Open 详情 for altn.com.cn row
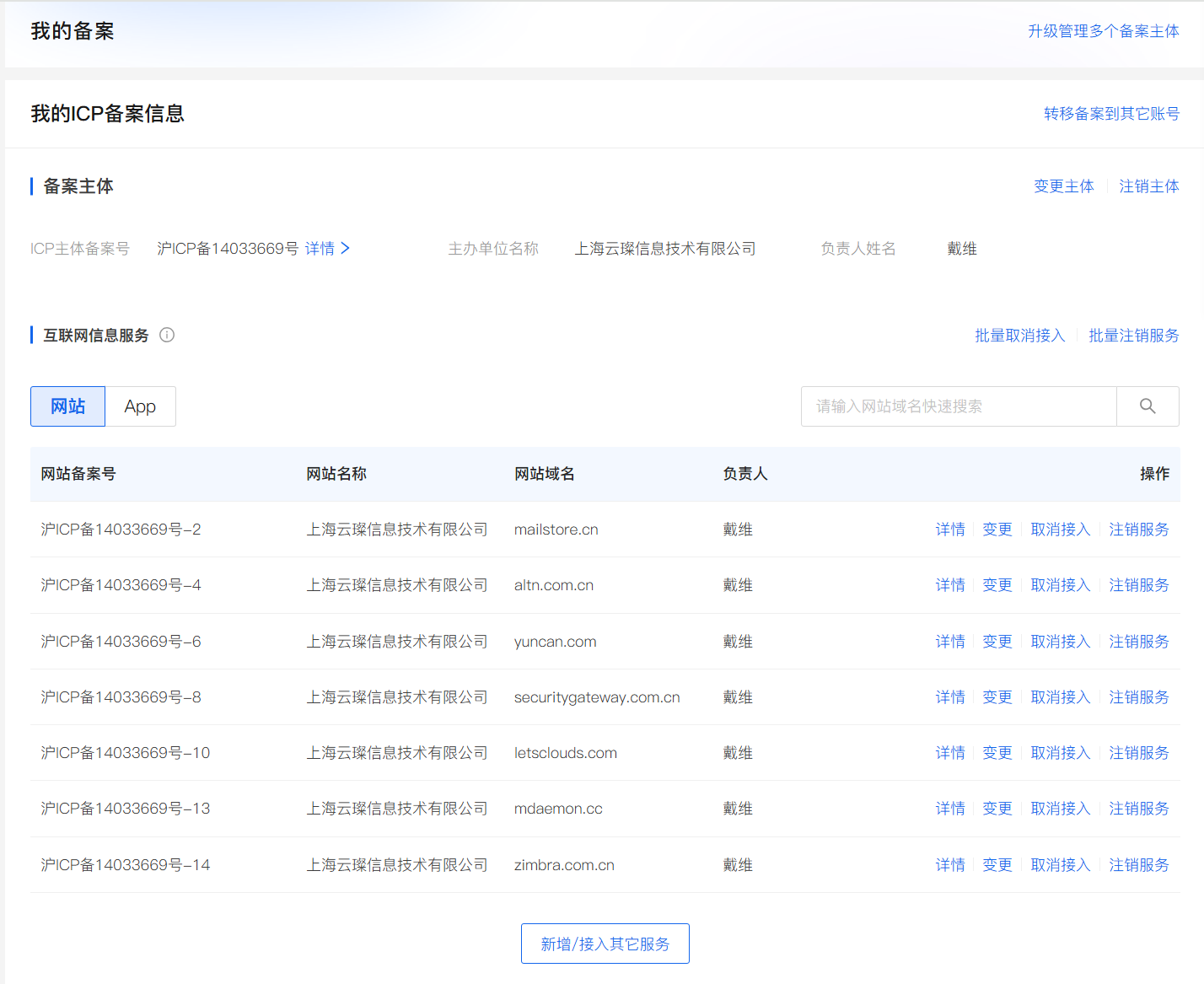The width and height of the screenshot is (1204, 984). pos(950,585)
